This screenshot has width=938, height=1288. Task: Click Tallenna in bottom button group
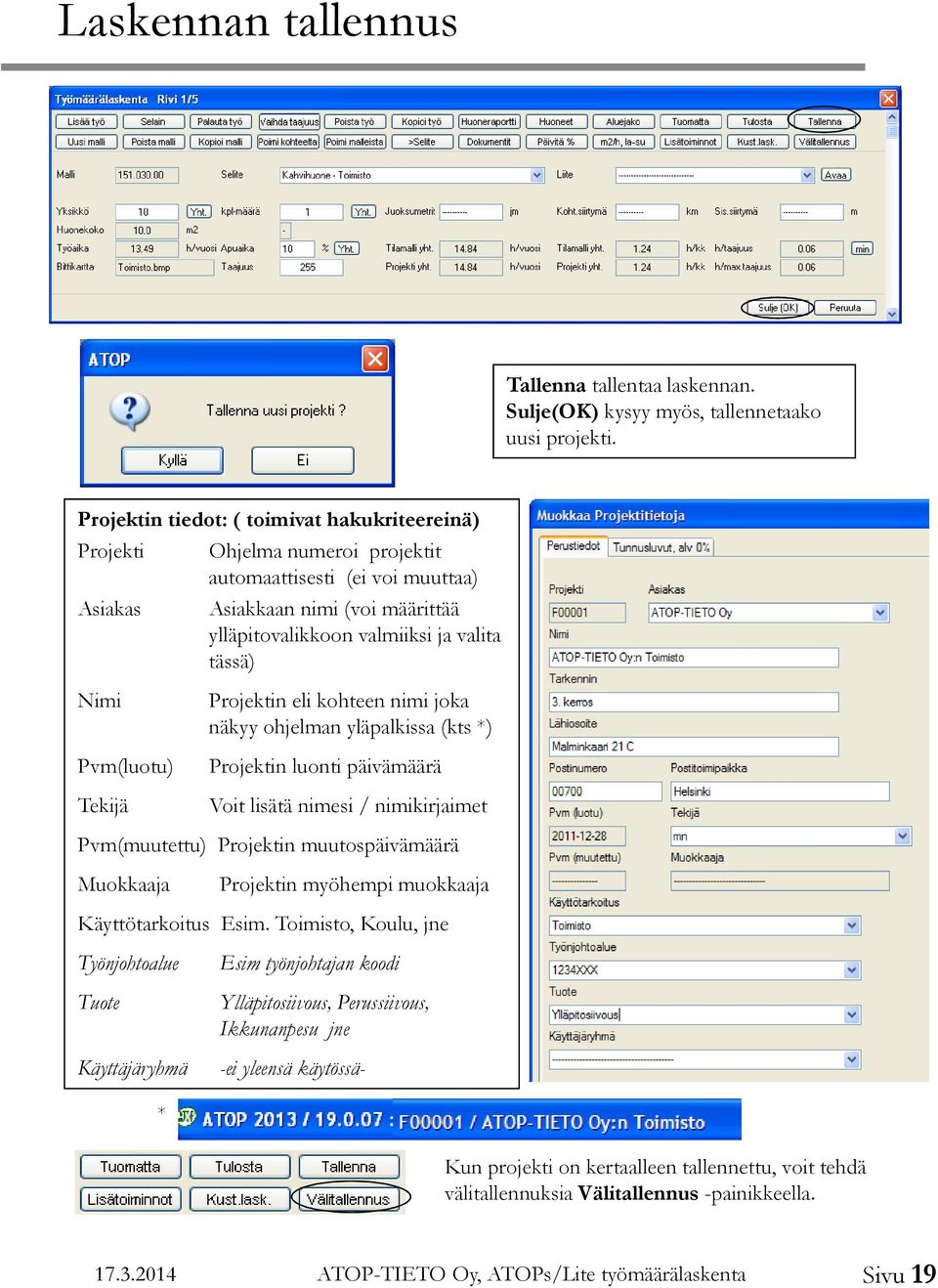coord(349,1167)
